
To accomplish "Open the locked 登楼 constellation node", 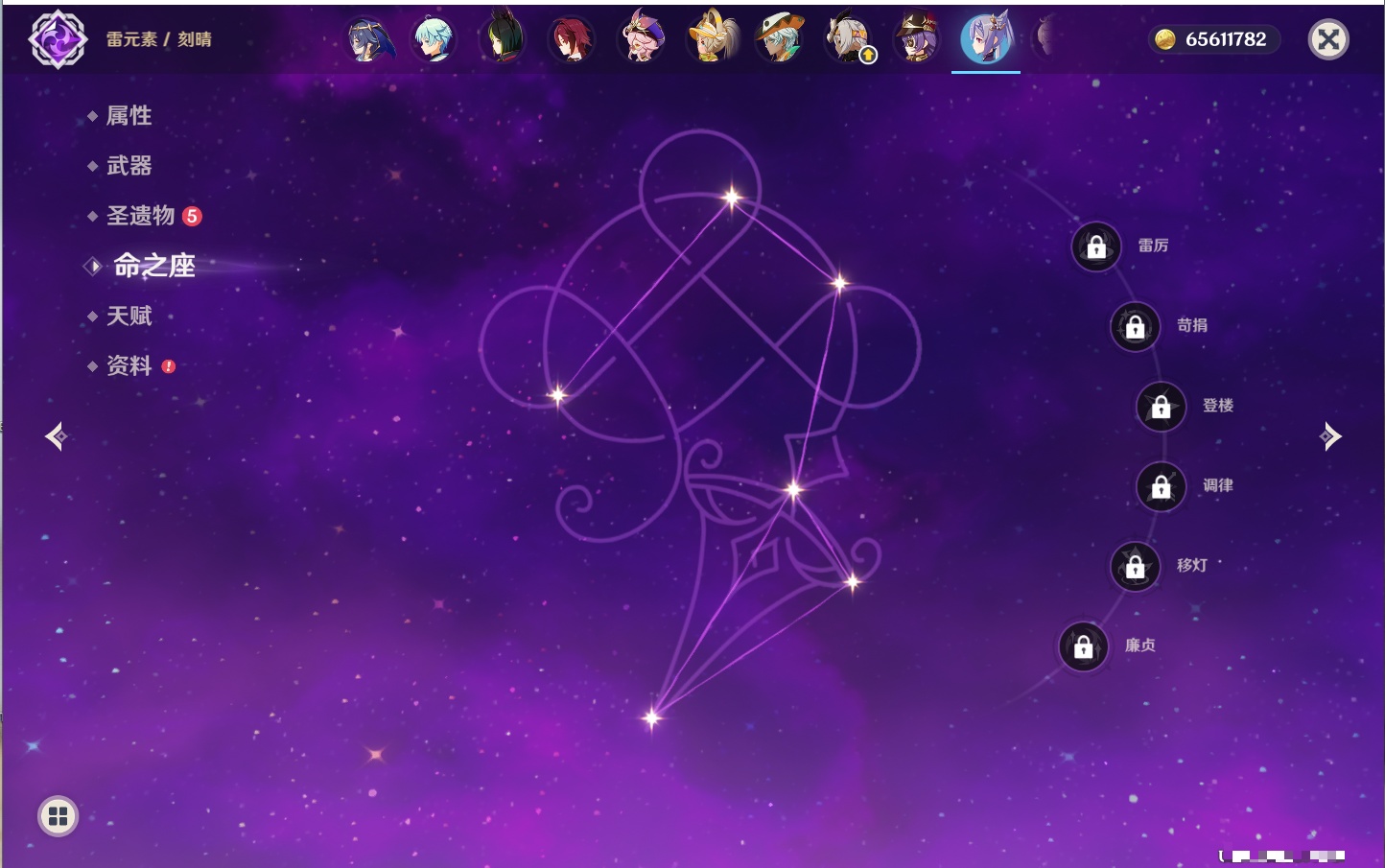I will pyautogui.click(x=1162, y=406).
